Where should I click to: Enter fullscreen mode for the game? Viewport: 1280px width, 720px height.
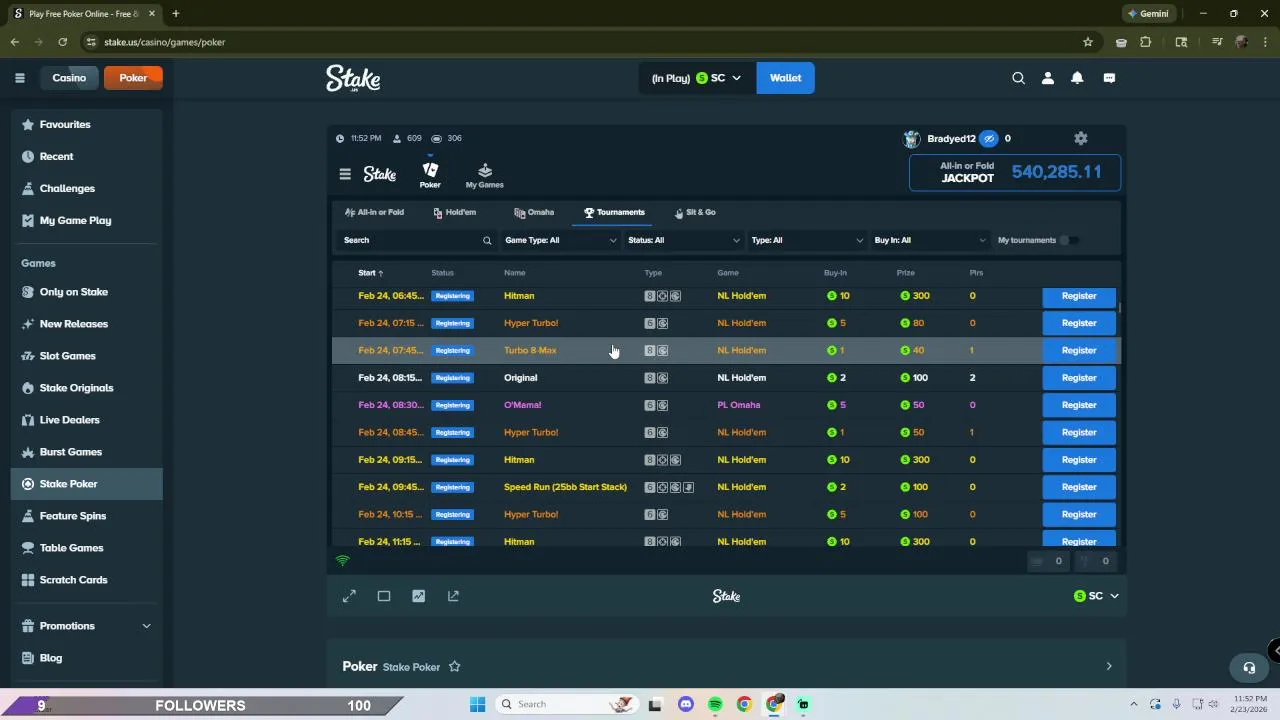coord(349,596)
